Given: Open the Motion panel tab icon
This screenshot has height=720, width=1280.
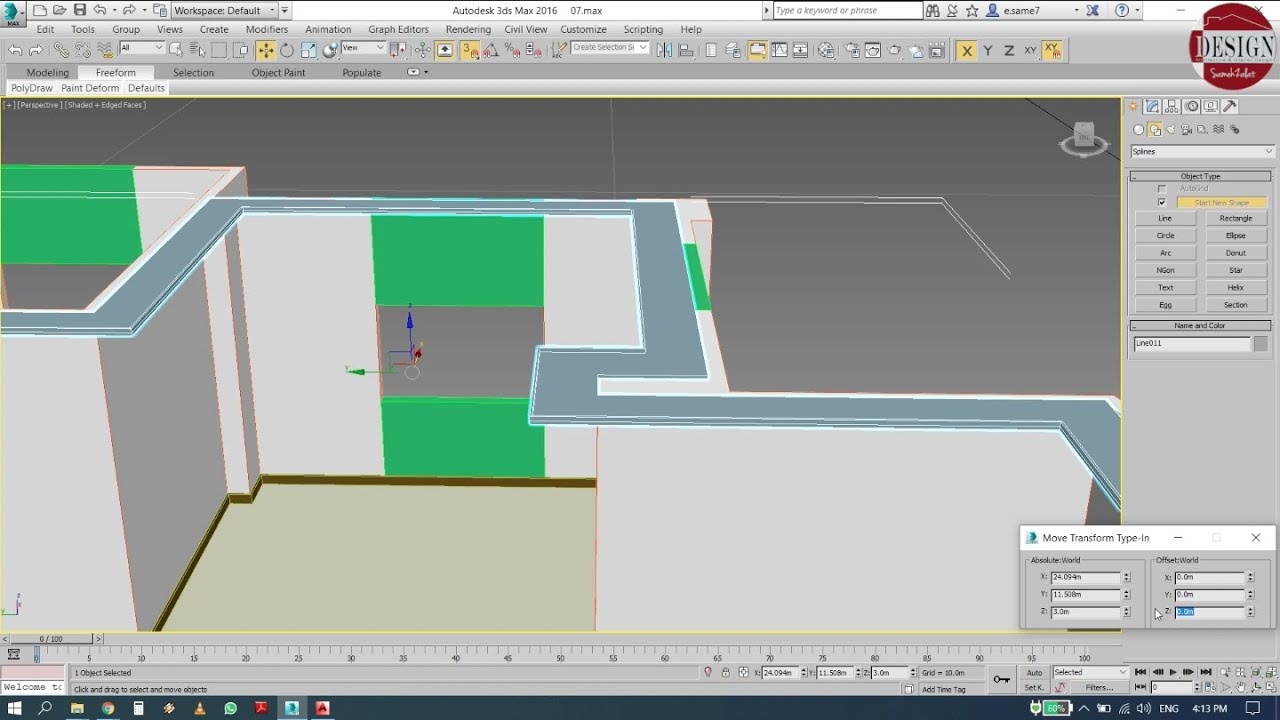Looking at the screenshot, I should [x=1191, y=106].
